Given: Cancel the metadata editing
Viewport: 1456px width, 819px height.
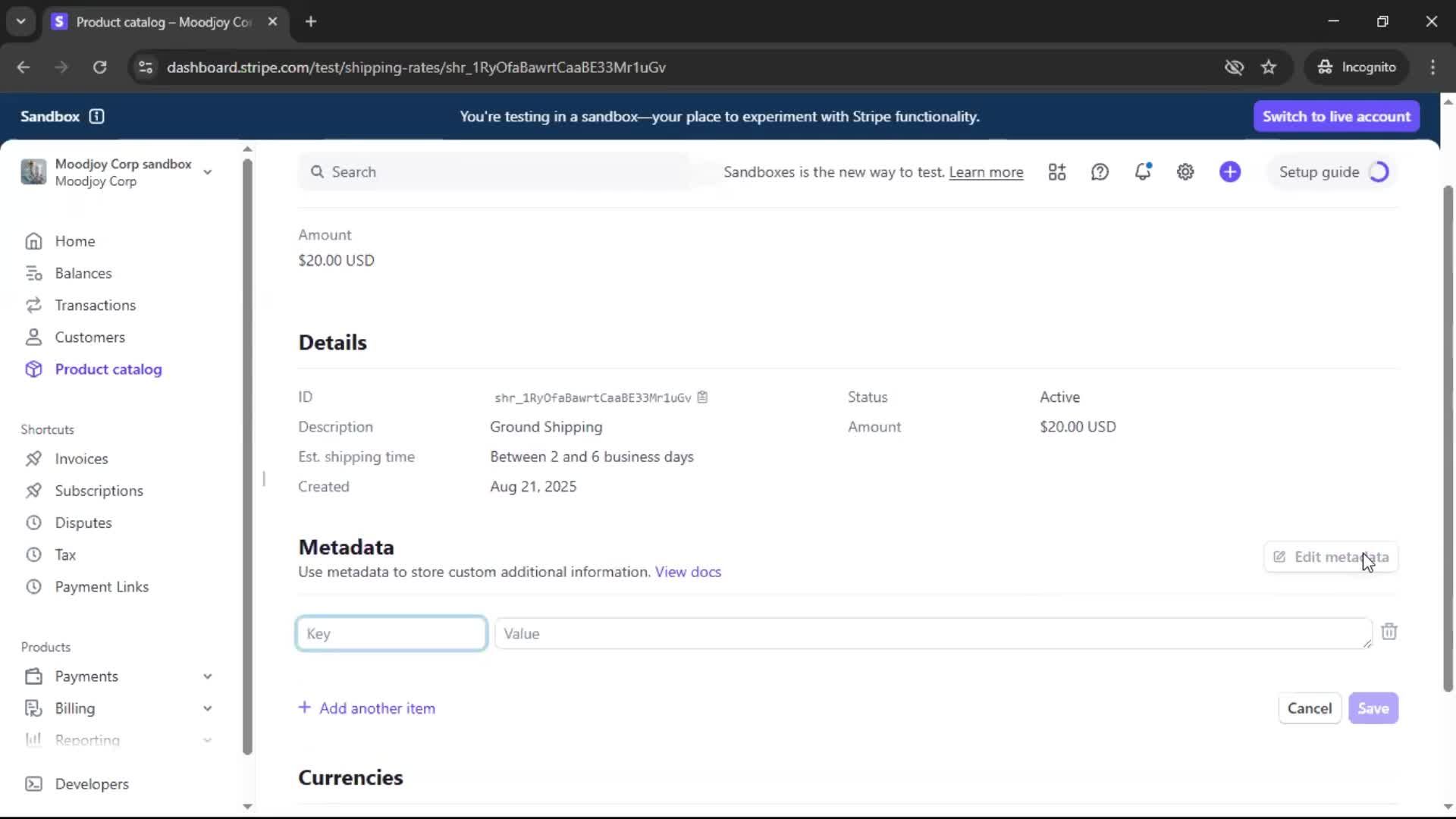Looking at the screenshot, I should click(1309, 708).
